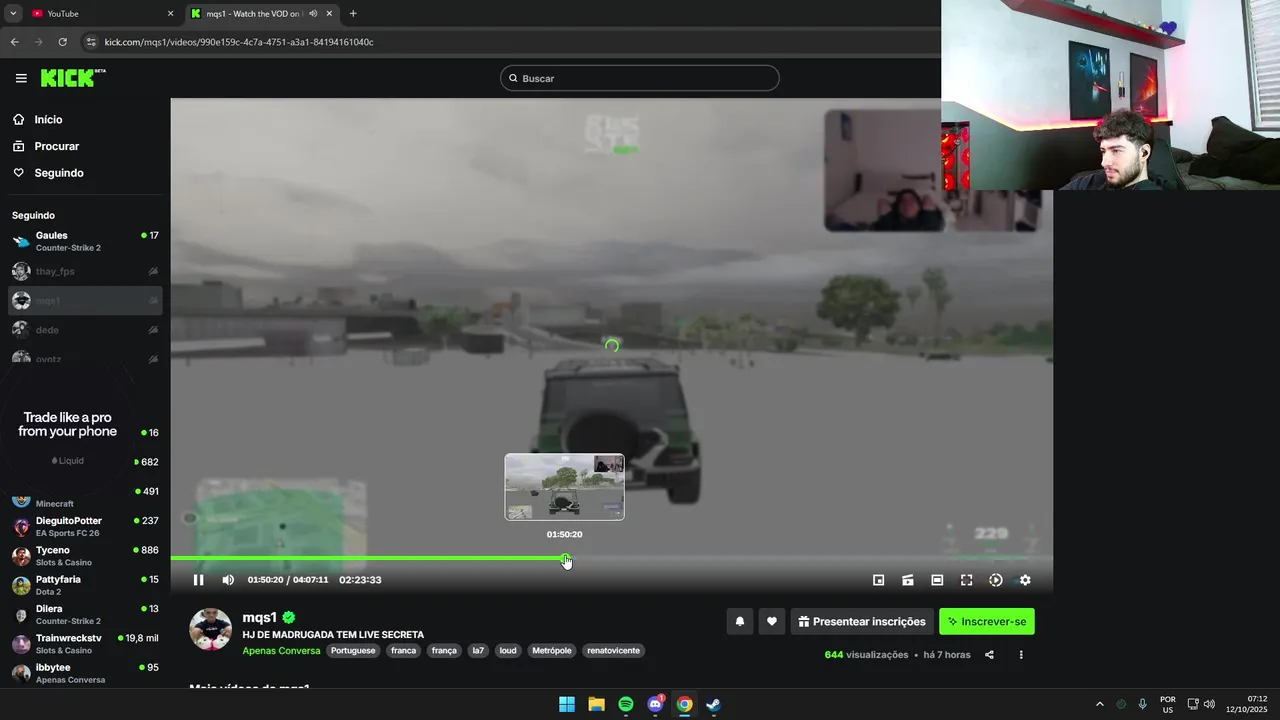
Task: Open Discord from taskbar
Action: [x=655, y=704]
